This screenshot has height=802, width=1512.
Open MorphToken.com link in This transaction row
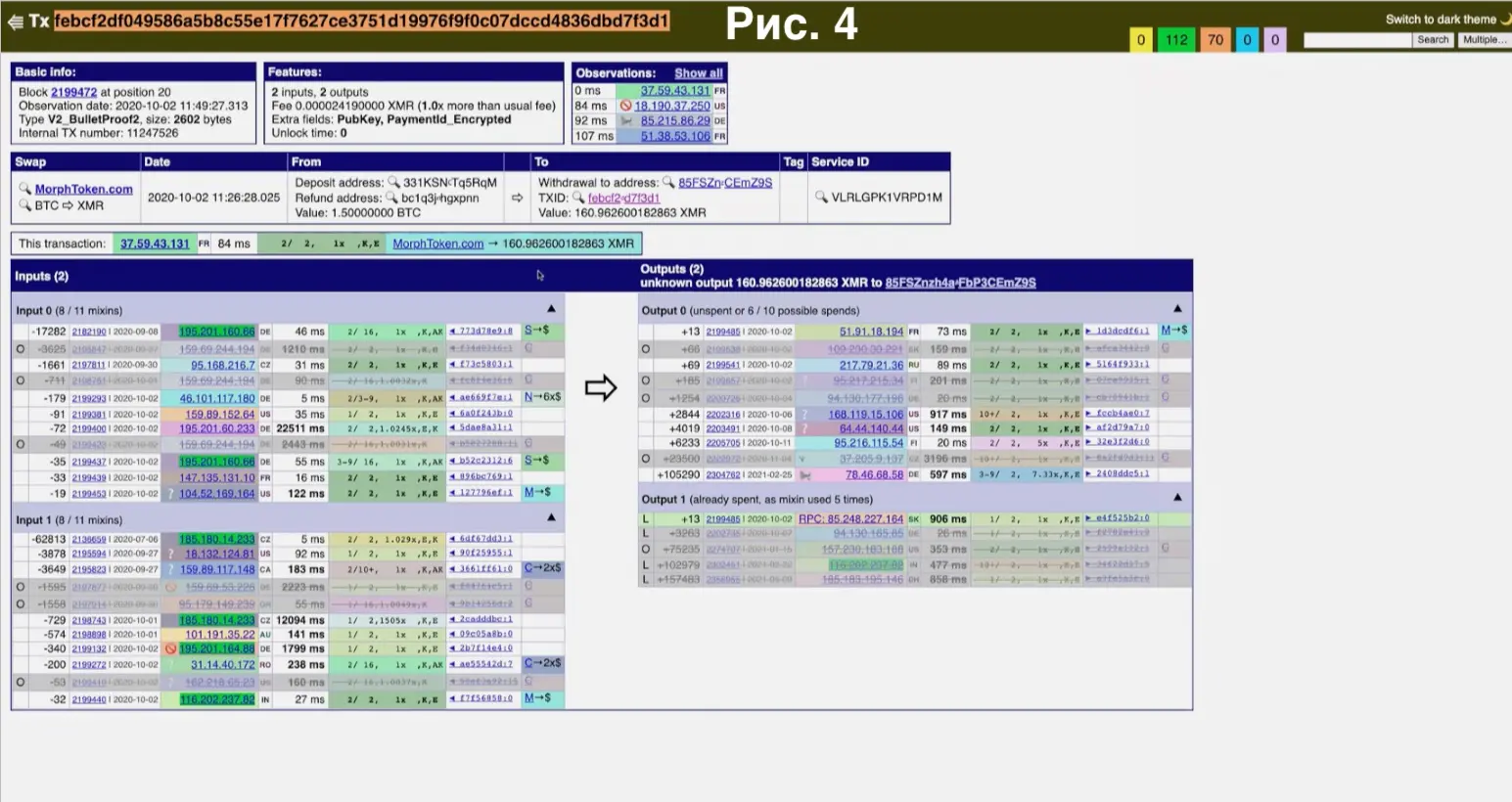pos(438,244)
